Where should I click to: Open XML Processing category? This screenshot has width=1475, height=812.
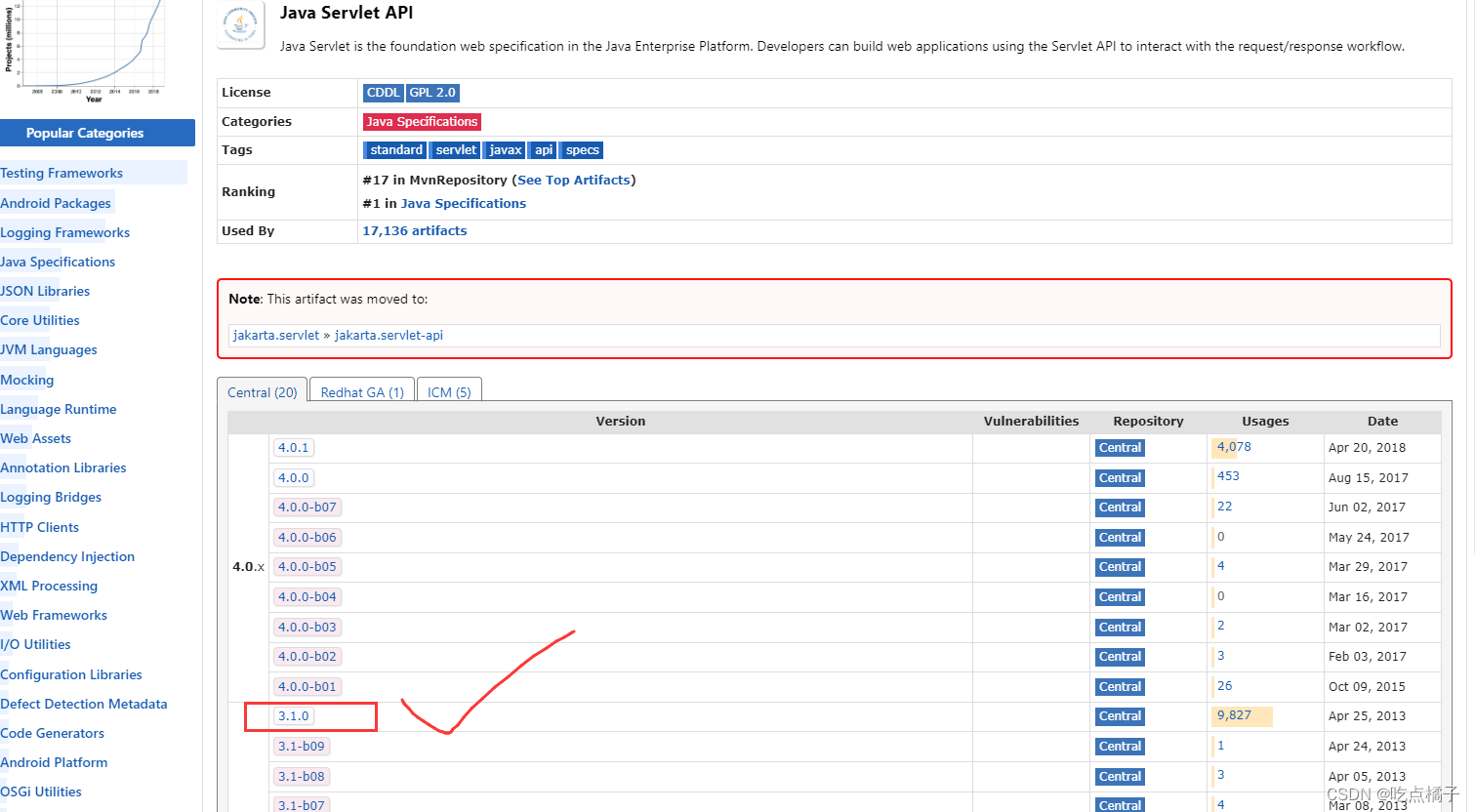click(49, 586)
